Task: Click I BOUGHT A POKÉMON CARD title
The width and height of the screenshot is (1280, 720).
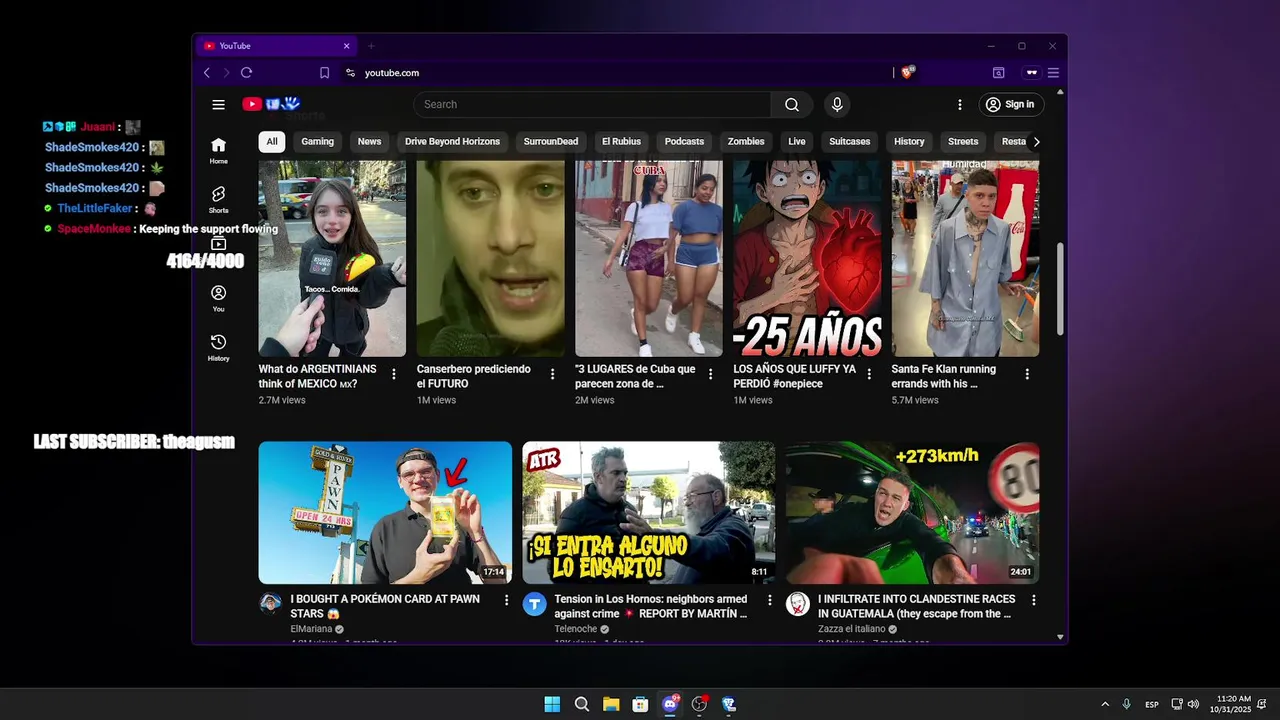Action: click(x=385, y=606)
